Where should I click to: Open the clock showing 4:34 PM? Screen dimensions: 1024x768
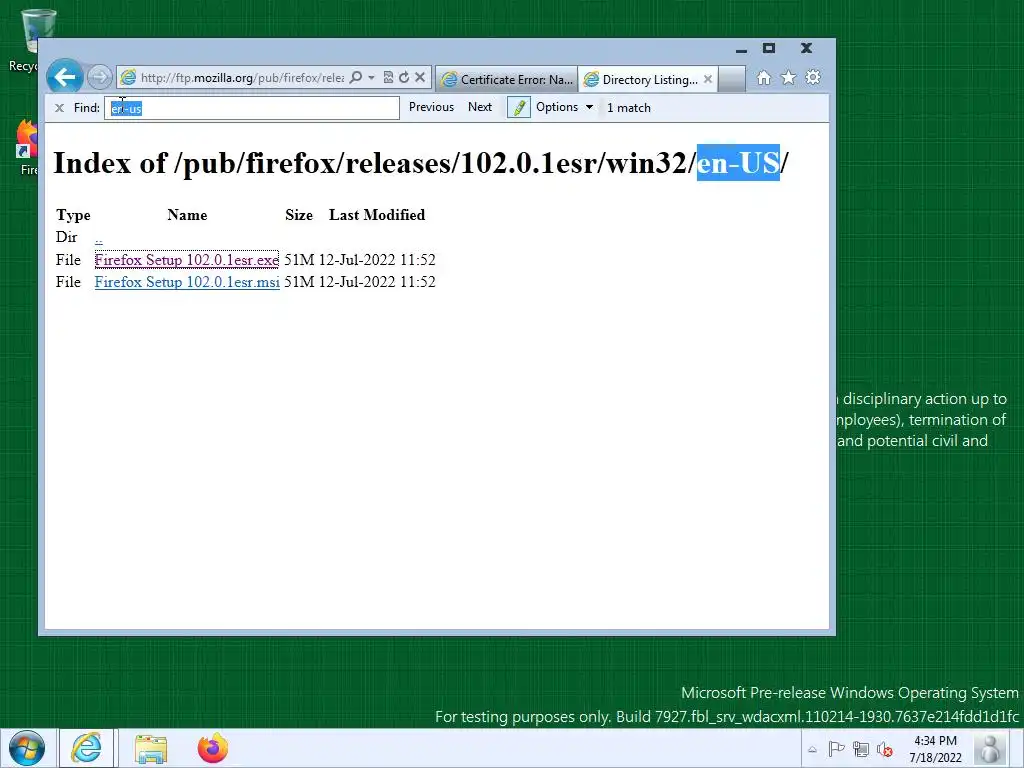coord(935,749)
